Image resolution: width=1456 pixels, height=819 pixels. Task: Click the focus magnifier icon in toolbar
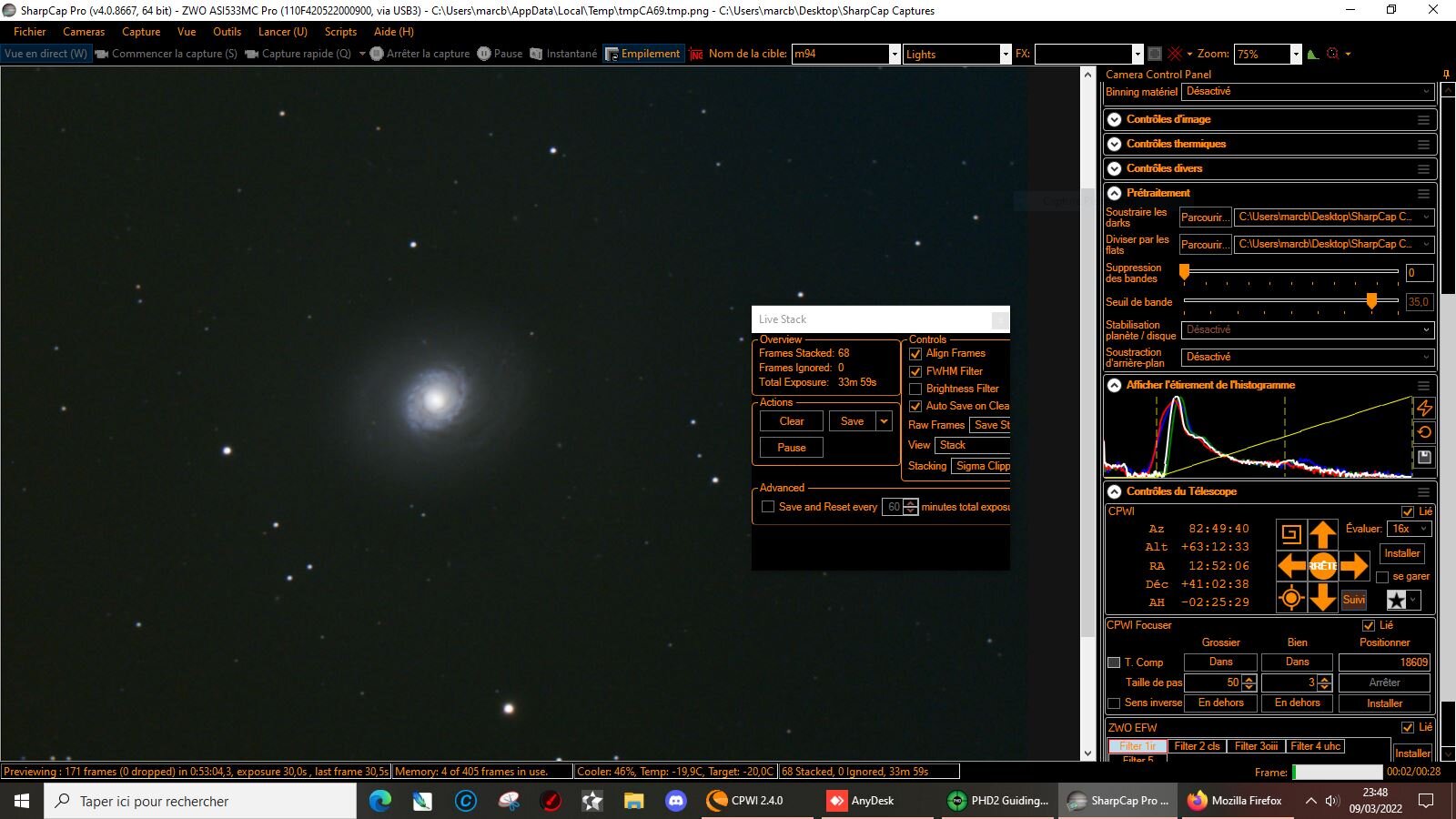click(1333, 54)
